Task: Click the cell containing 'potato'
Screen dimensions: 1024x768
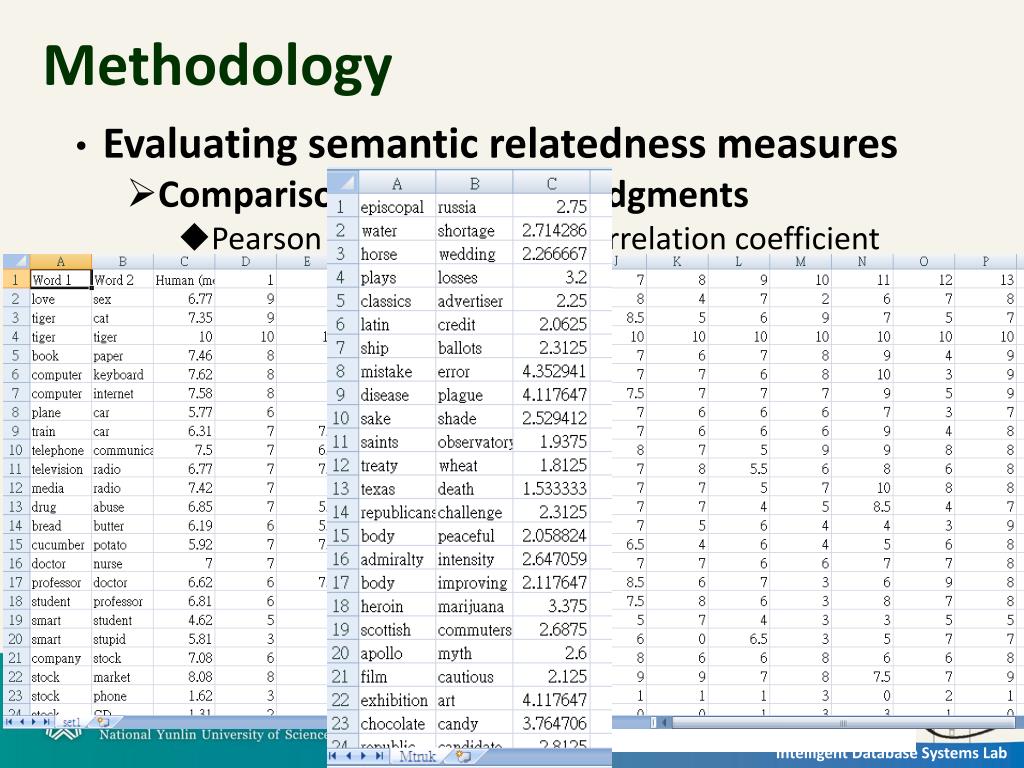Action: (x=123, y=545)
